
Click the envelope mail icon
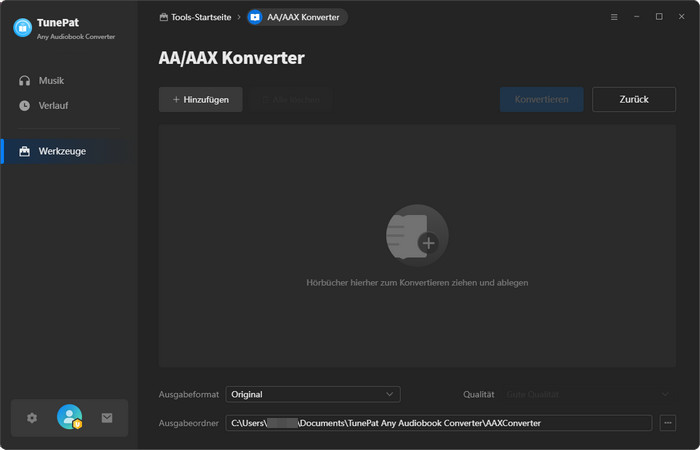pos(107,418)
